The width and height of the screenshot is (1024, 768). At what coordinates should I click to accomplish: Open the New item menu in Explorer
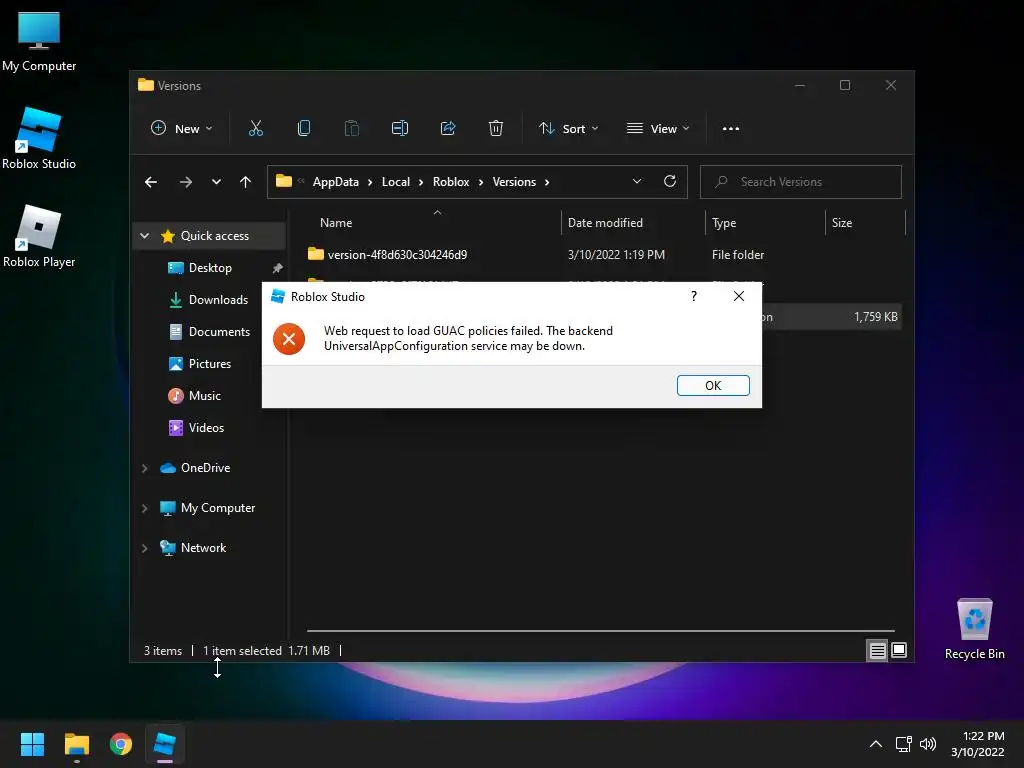[182, 129]
